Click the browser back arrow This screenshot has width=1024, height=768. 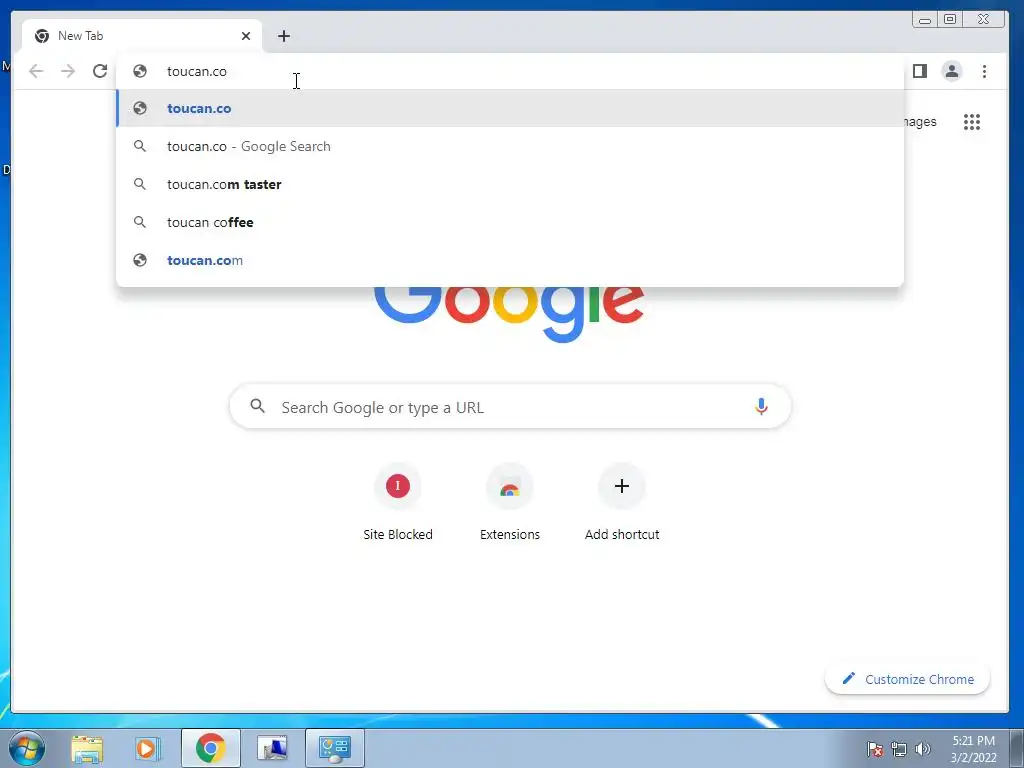click(36, 71)
